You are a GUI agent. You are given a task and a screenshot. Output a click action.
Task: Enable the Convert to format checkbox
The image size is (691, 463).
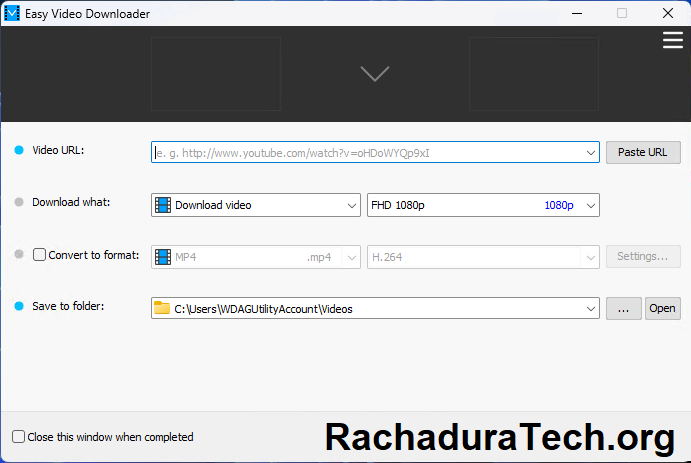click(39, 255)
